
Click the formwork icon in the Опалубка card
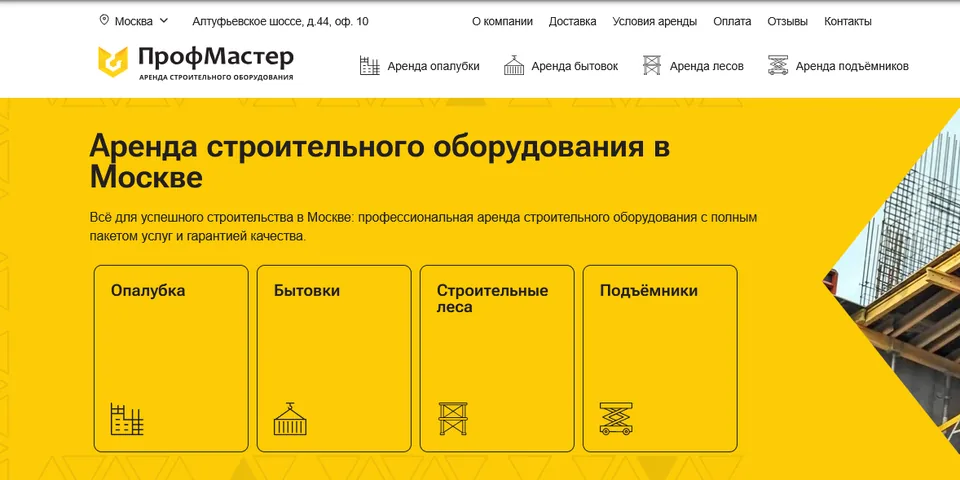tap(127, 419)
